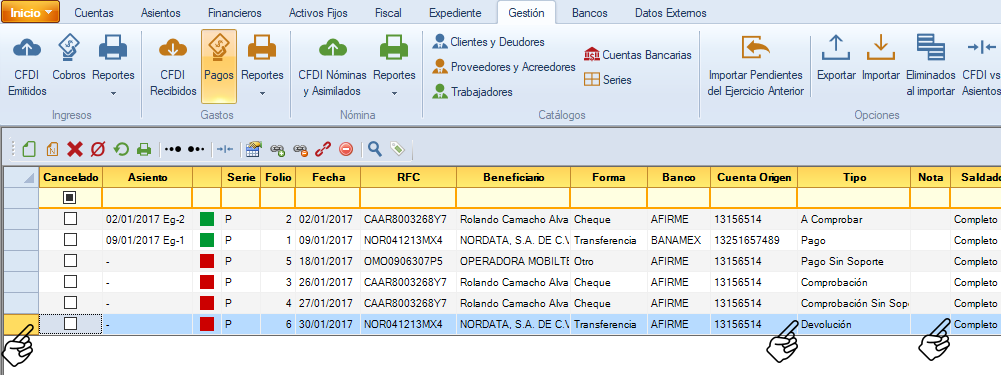Click the magnifying glass search icon
The image size is (1001, 375).
(375, 149)
